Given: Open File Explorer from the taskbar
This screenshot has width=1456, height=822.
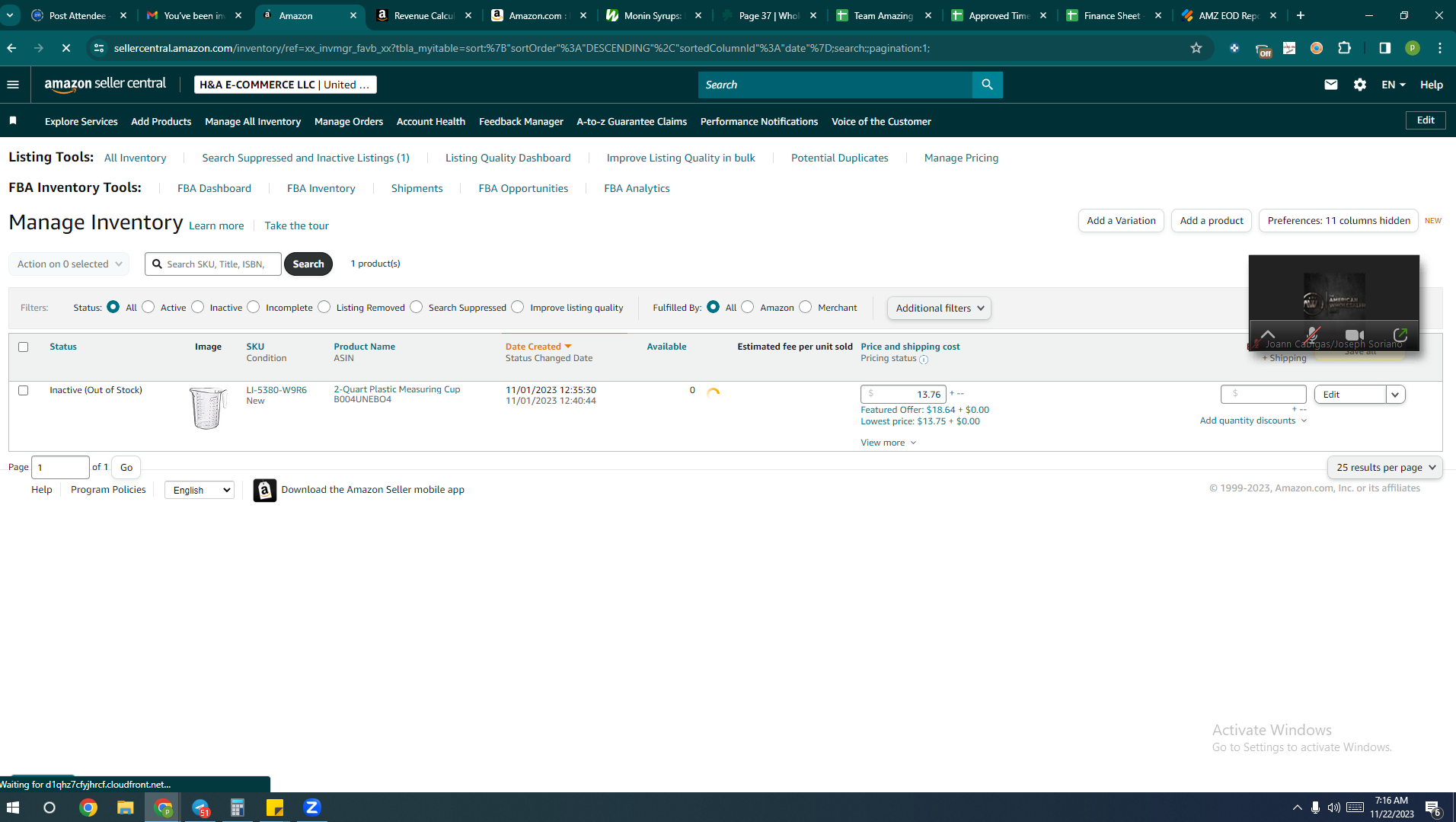Looking at the screenshot, I should (x=125, y=808).
